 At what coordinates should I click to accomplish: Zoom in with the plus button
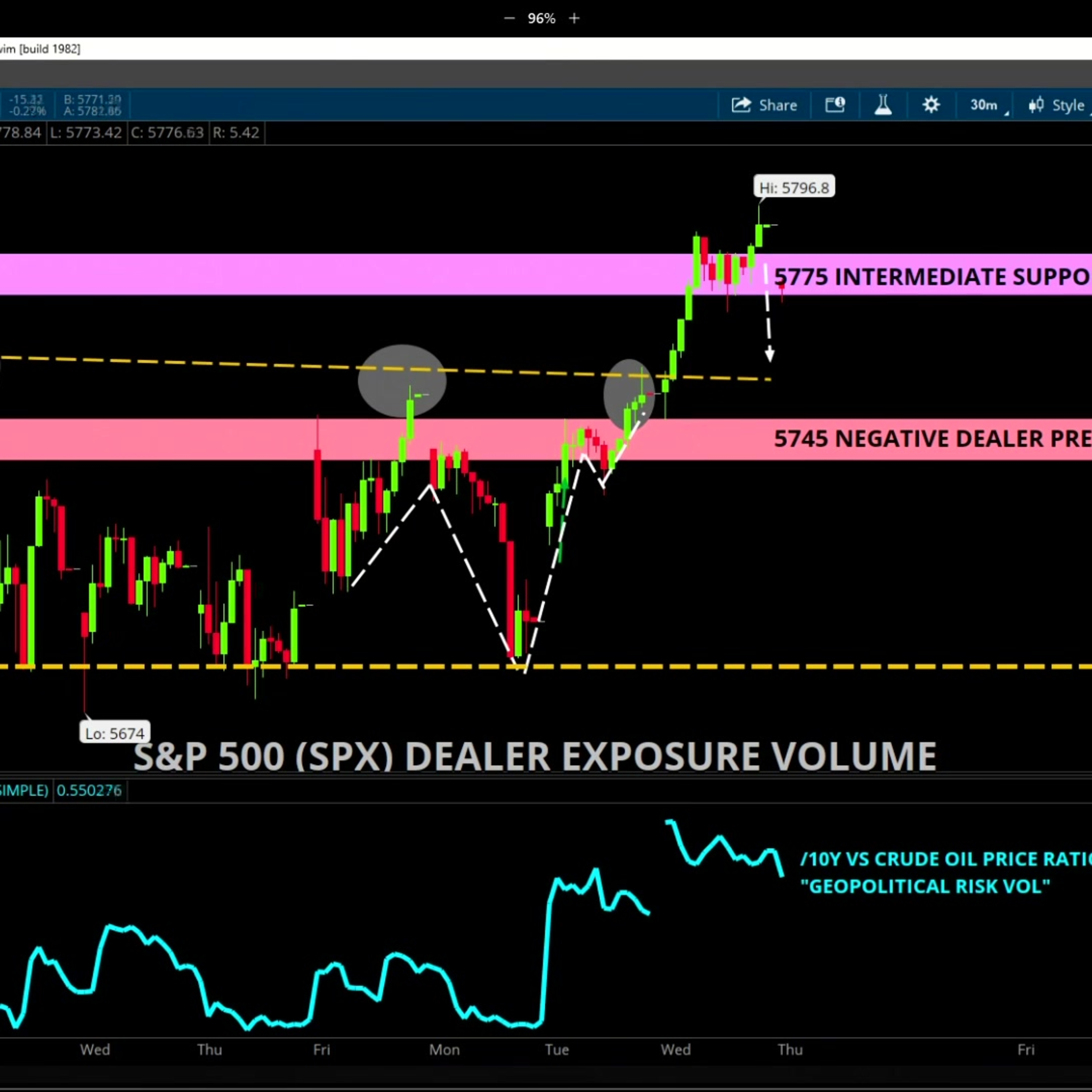[x=574, y=19]
